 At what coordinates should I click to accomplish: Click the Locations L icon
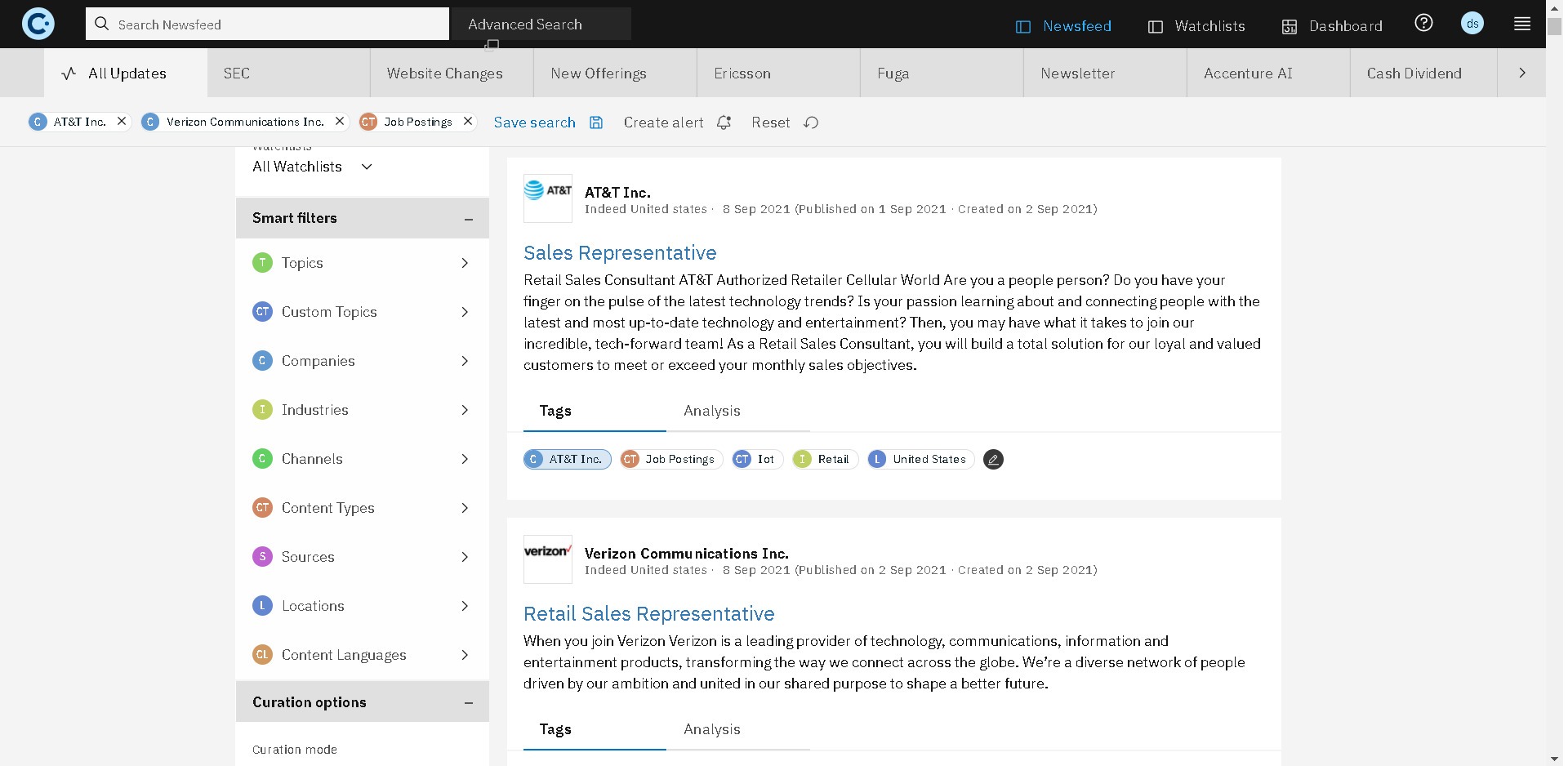tap(262, 605)
